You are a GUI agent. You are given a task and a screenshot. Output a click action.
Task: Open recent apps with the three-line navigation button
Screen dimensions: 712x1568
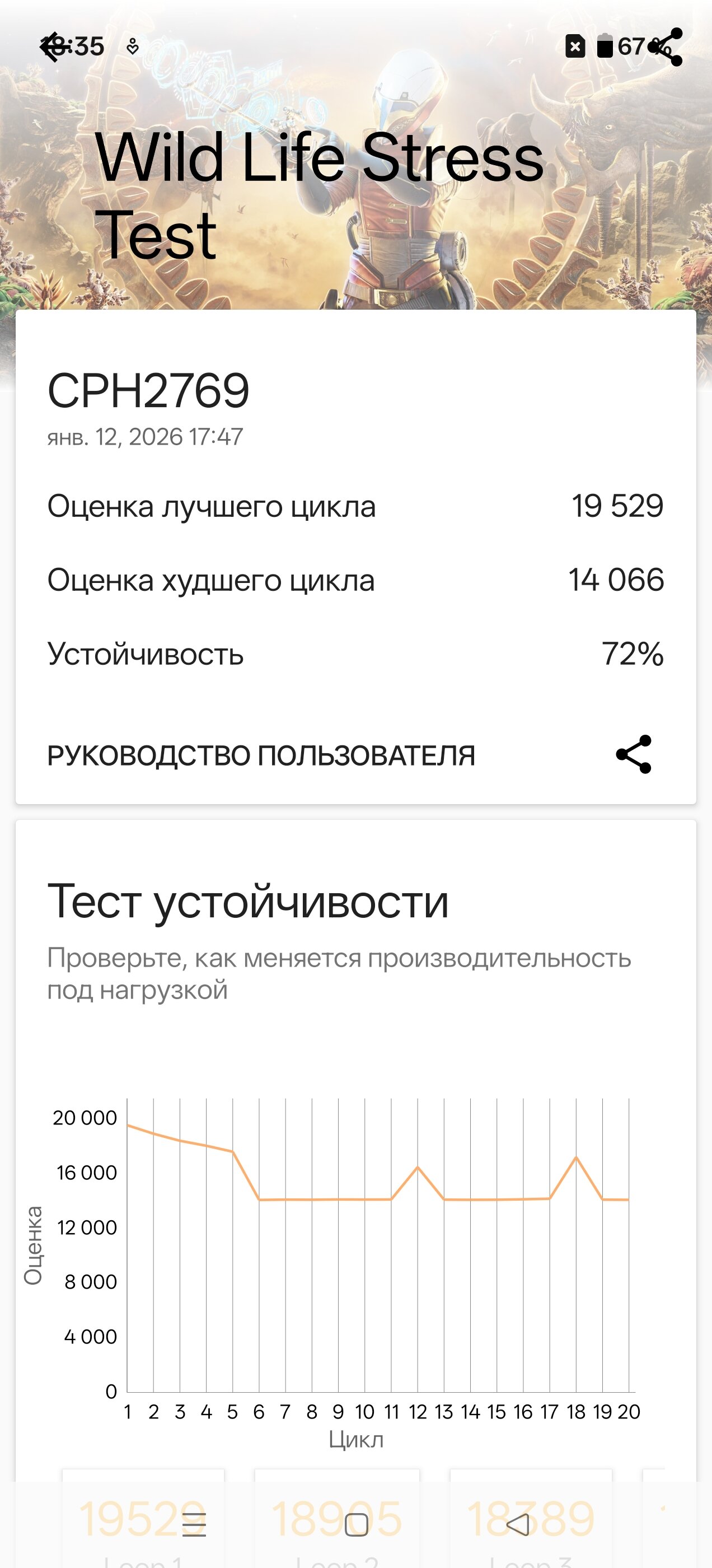[x=194, y=1524]
